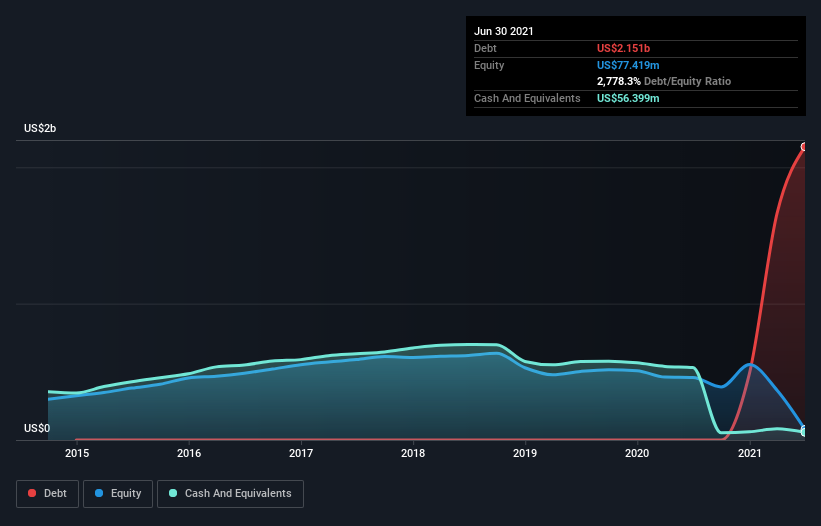Click the Debt label in tooltip
Screen dimensions: 821x526
[x=485, y=48]
